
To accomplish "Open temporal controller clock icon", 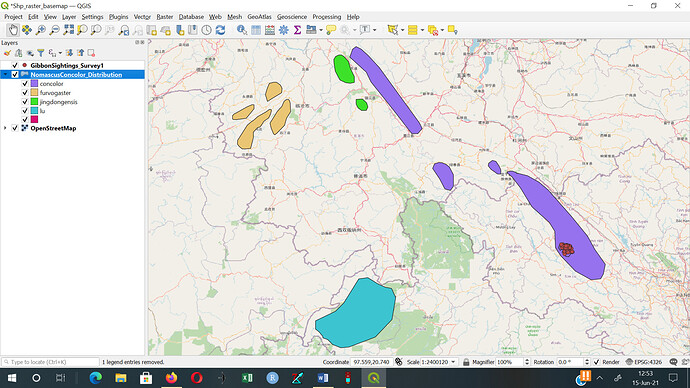I will click(x=206, y=30).
